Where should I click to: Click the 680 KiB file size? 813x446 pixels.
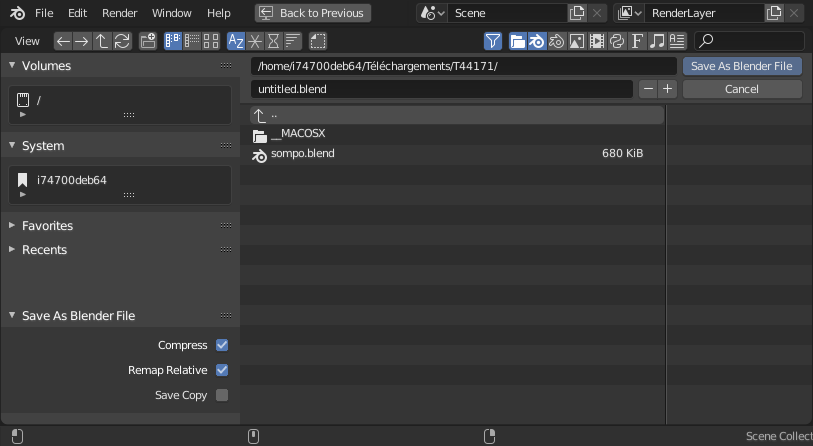click(622, 153)
